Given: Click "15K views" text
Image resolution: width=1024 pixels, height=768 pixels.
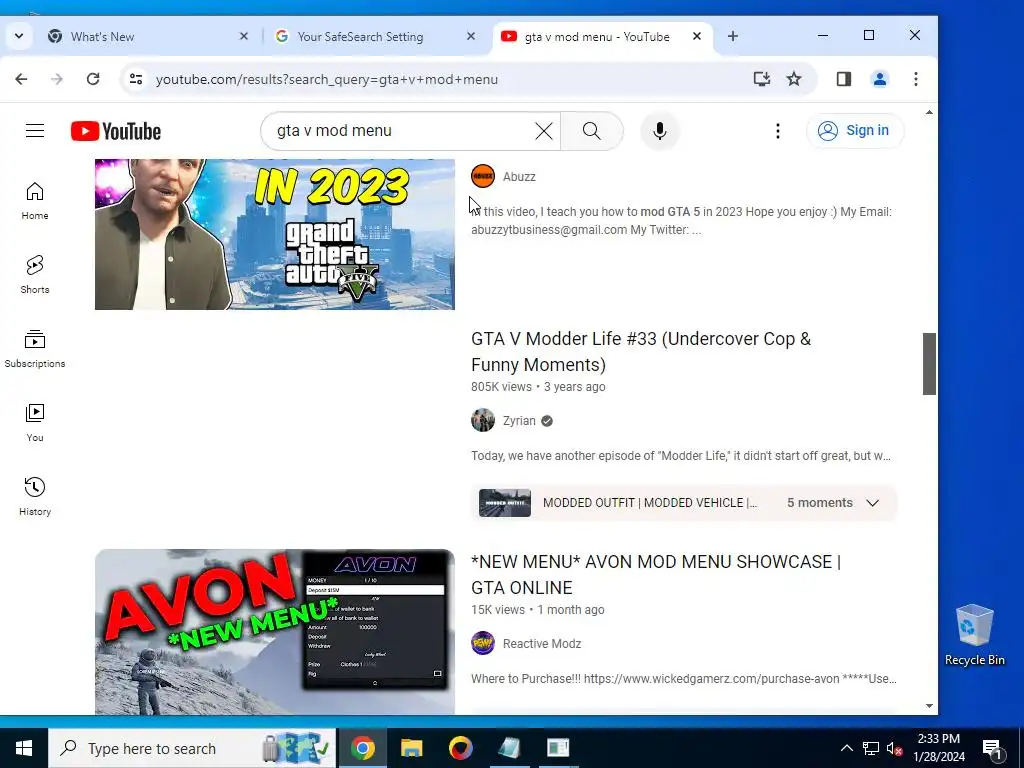Looking at the screenshot, I should (498, 609).
